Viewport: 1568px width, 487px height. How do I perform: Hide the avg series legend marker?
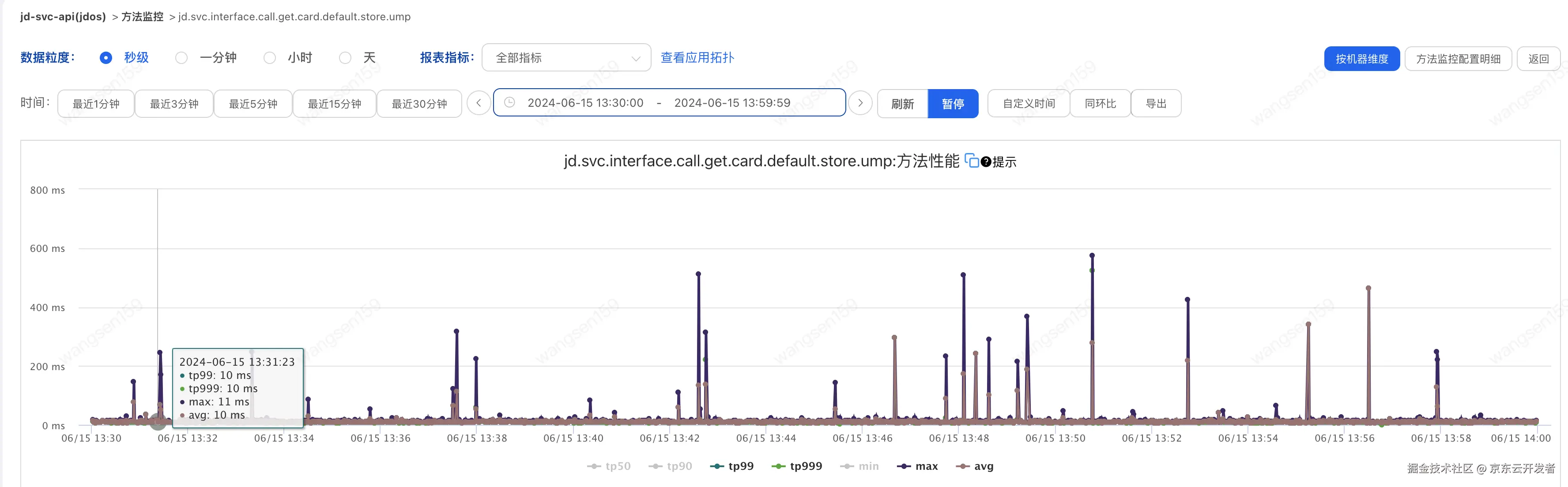coord(962,466)
